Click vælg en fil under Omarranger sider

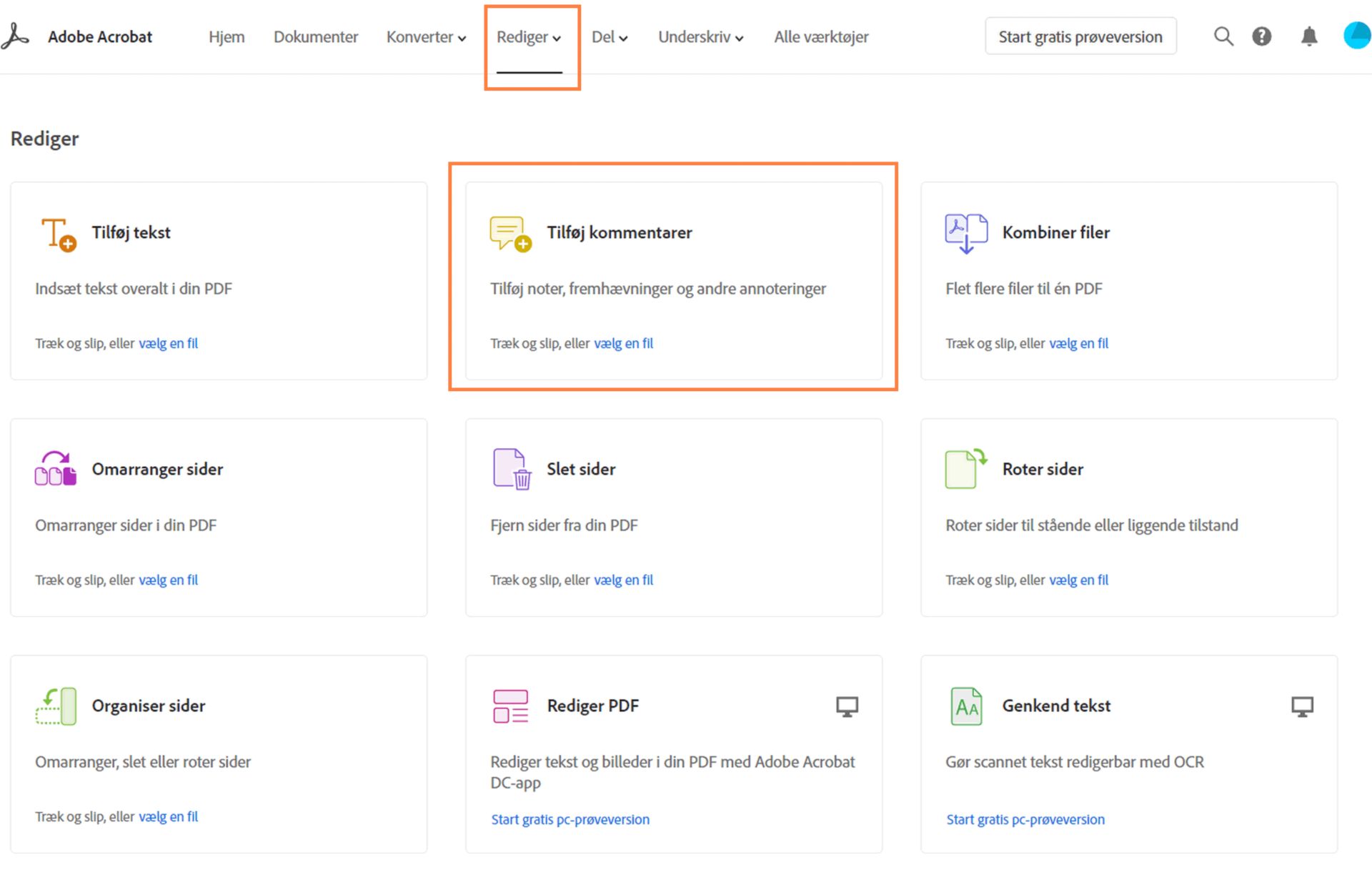(168, 580)
